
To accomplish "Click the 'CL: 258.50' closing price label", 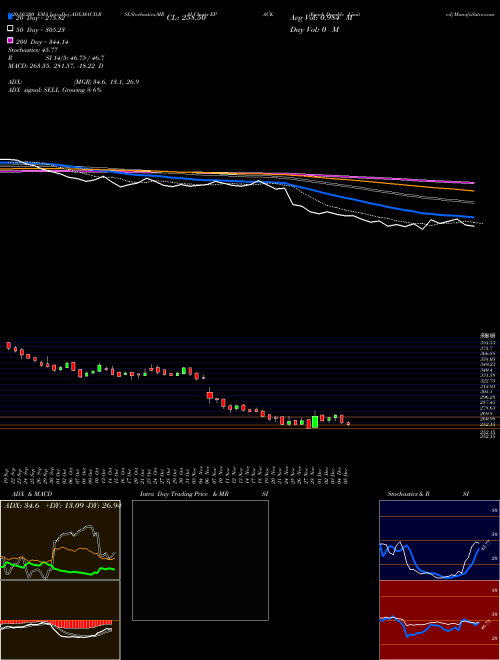I will click(186, 18).
